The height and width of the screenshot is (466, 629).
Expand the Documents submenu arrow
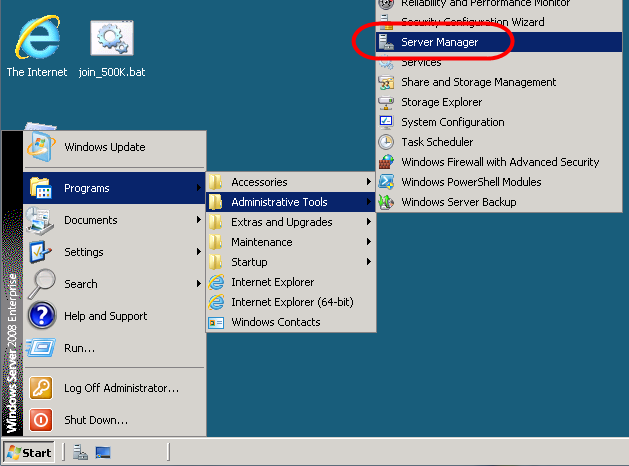click(198, 220)
